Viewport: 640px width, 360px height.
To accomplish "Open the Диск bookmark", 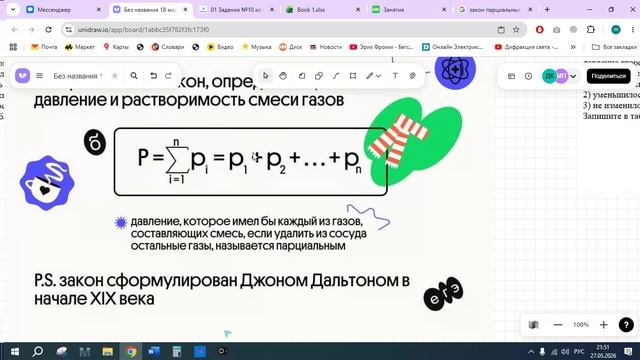I will [x=291, y=47].
